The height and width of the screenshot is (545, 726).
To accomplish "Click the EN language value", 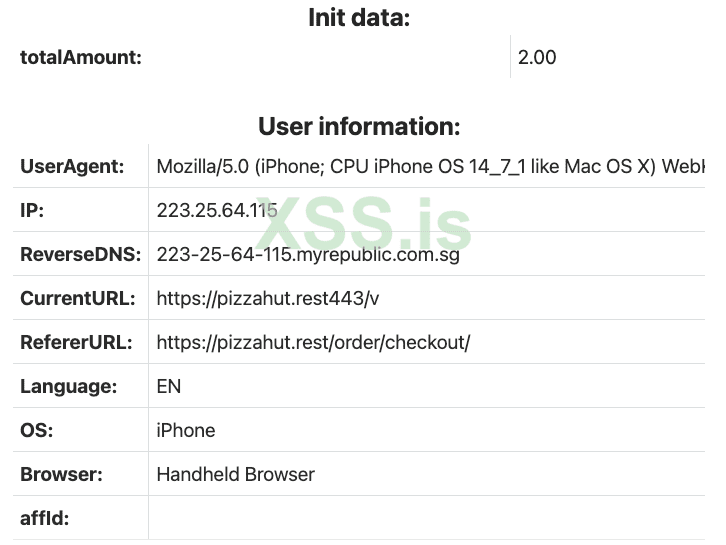I will pos(169,386).
